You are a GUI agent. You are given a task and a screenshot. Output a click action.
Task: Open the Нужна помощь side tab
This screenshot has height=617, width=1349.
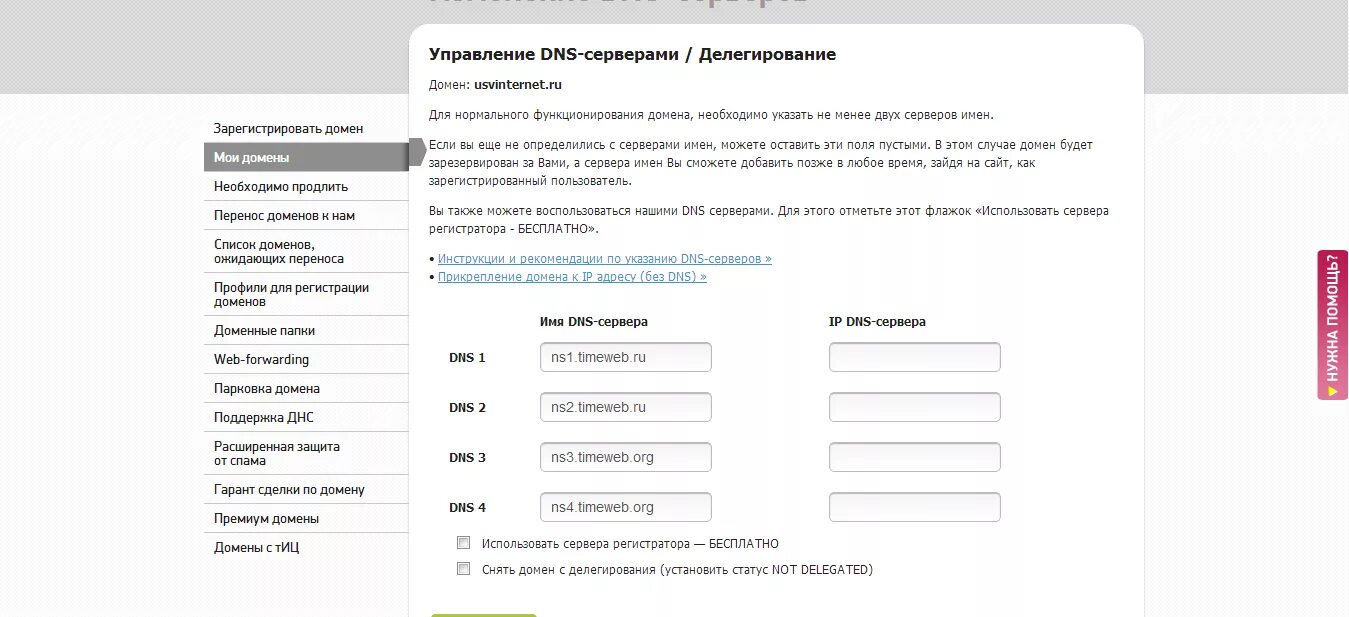[x=1333, y=325]
